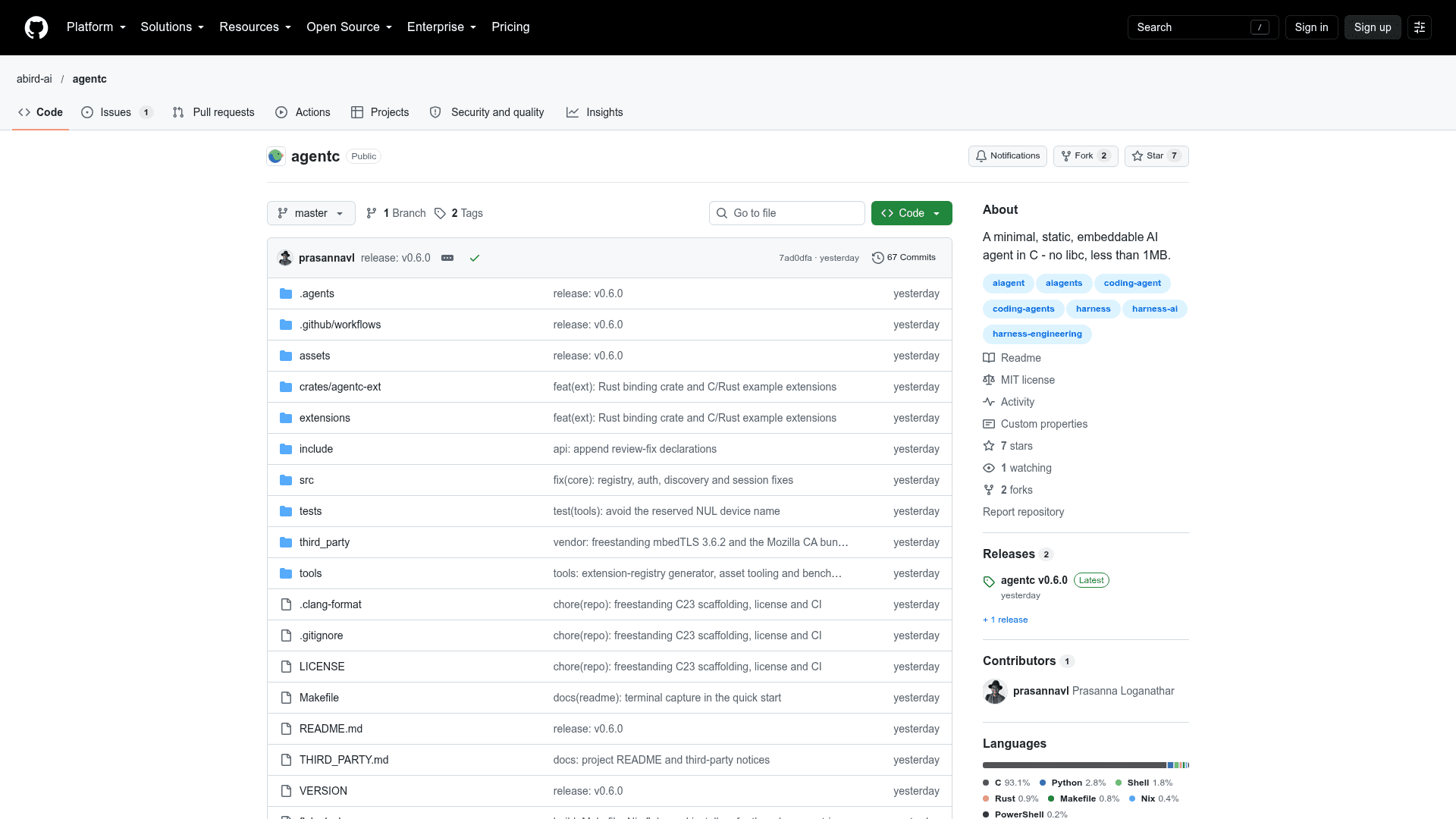
Task: Expand commit message ellipsis for release v0.6.0
Action: click(447, 258)
